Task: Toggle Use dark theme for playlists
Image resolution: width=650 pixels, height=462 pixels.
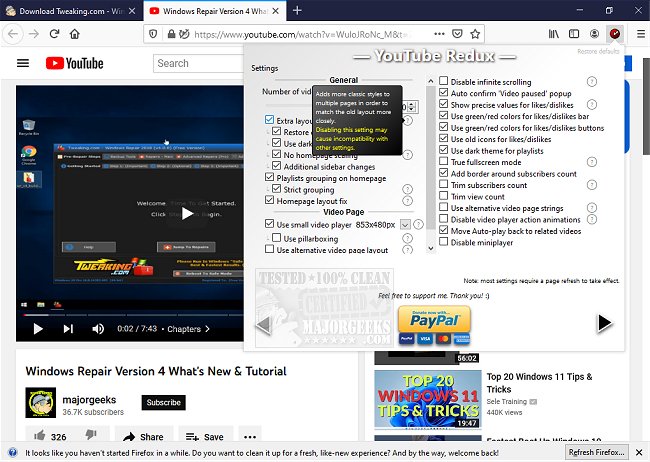Action: tap(444, 150)
